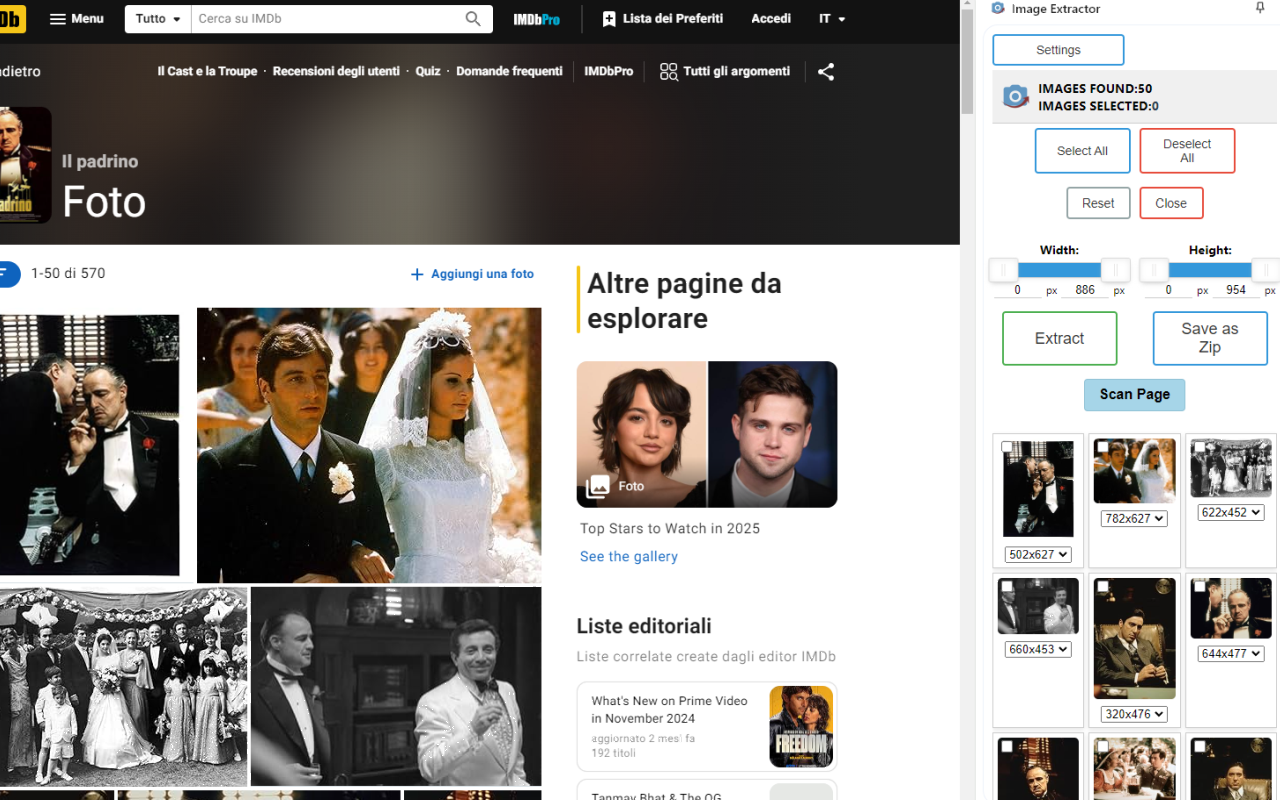The image size is (1280, 800).
Task: Click Save as Zip button
Action: tap(1210, 338)
